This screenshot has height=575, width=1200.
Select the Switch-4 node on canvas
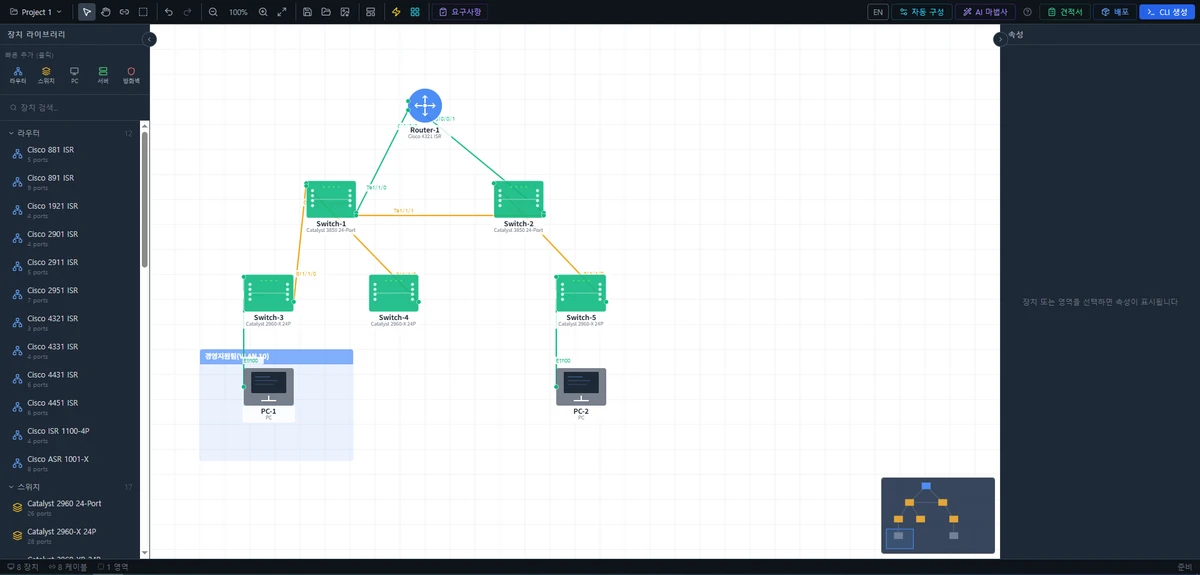click(x=393, y=293)
